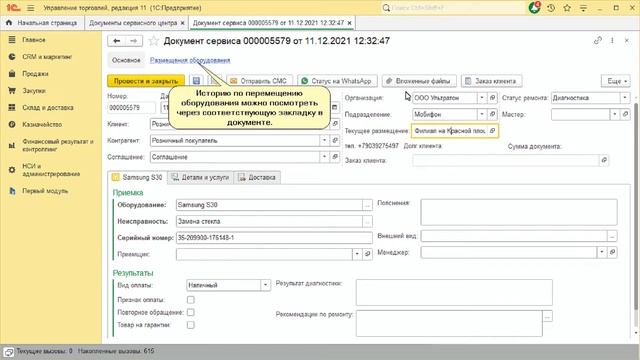Open the history clock icon
The height and width of the screenshot is (360, 640).
[x=551, y=8]
